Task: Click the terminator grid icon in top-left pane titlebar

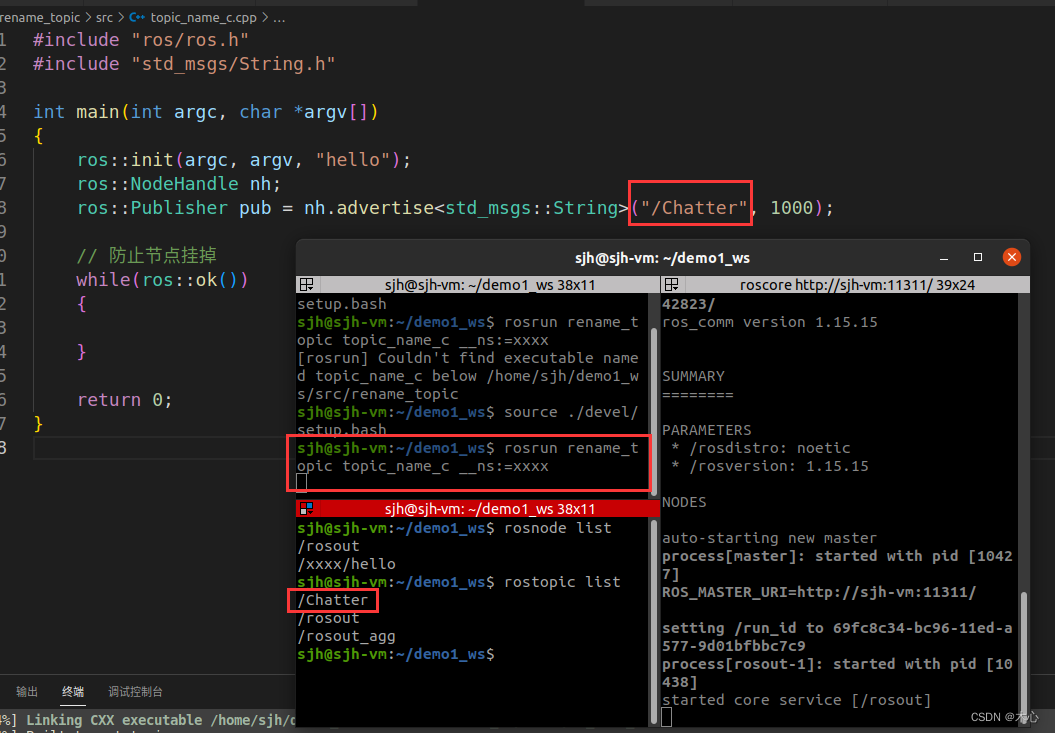Action: tap(306, 285)
